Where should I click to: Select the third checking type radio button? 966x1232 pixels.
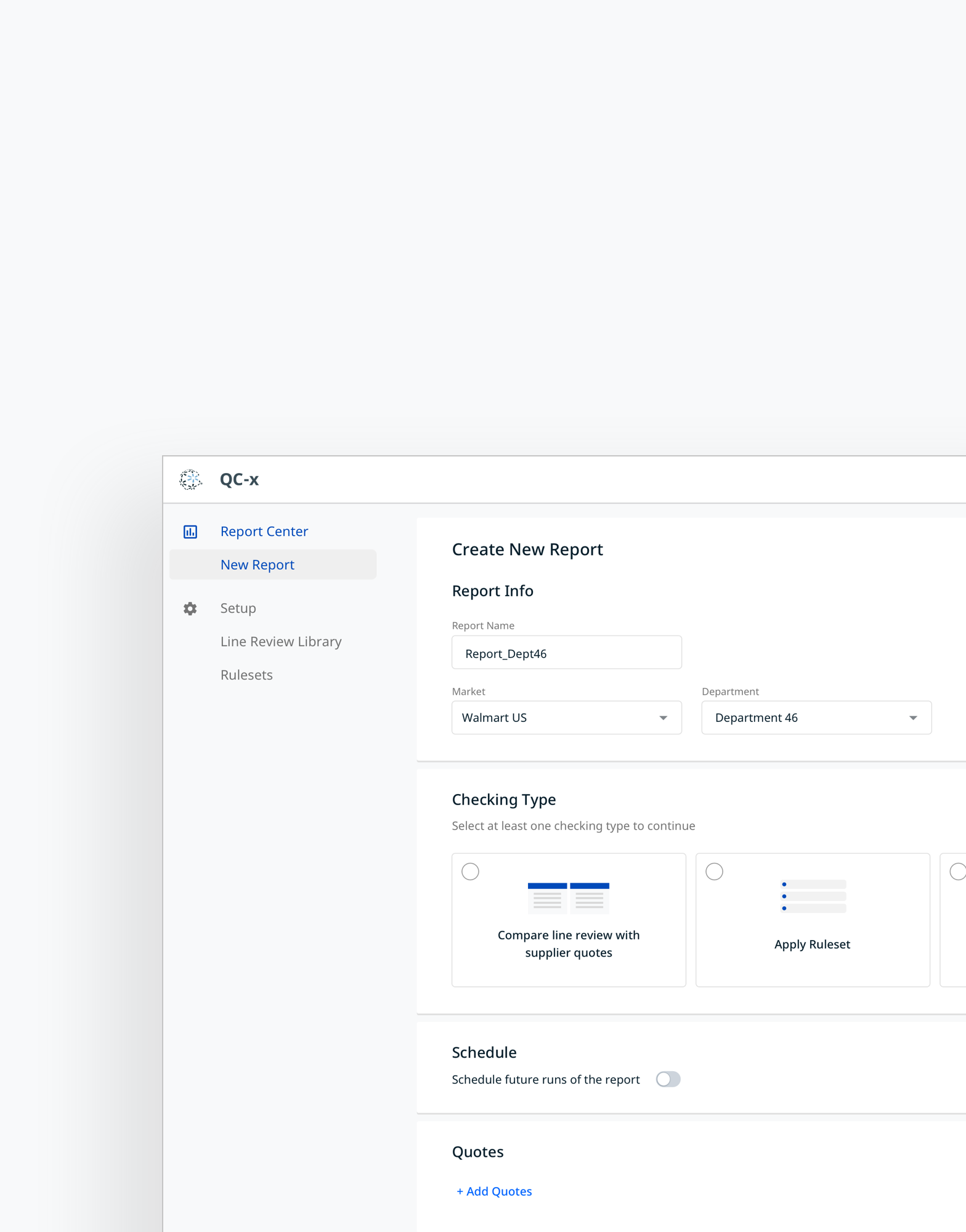tap(957, 872)
